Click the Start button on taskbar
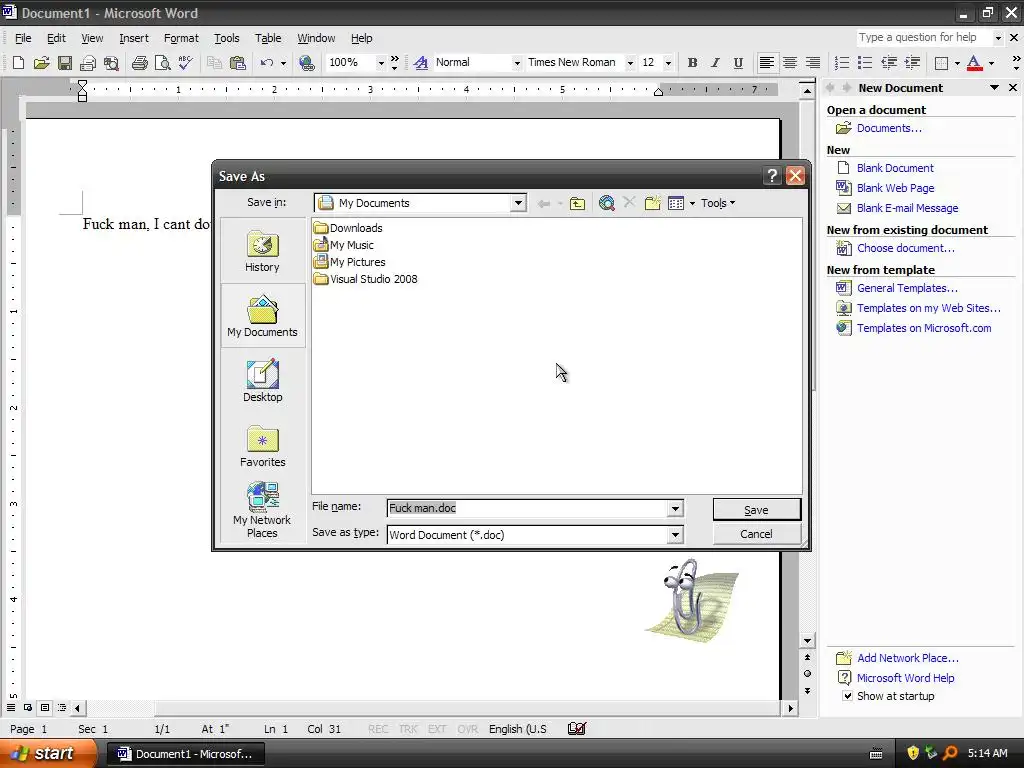 coord(46,753)
